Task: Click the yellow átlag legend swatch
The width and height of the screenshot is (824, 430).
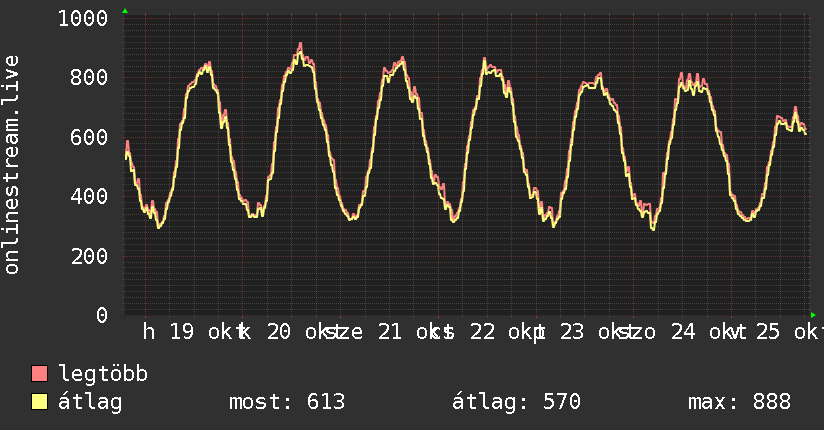Action: click(39, 401)
